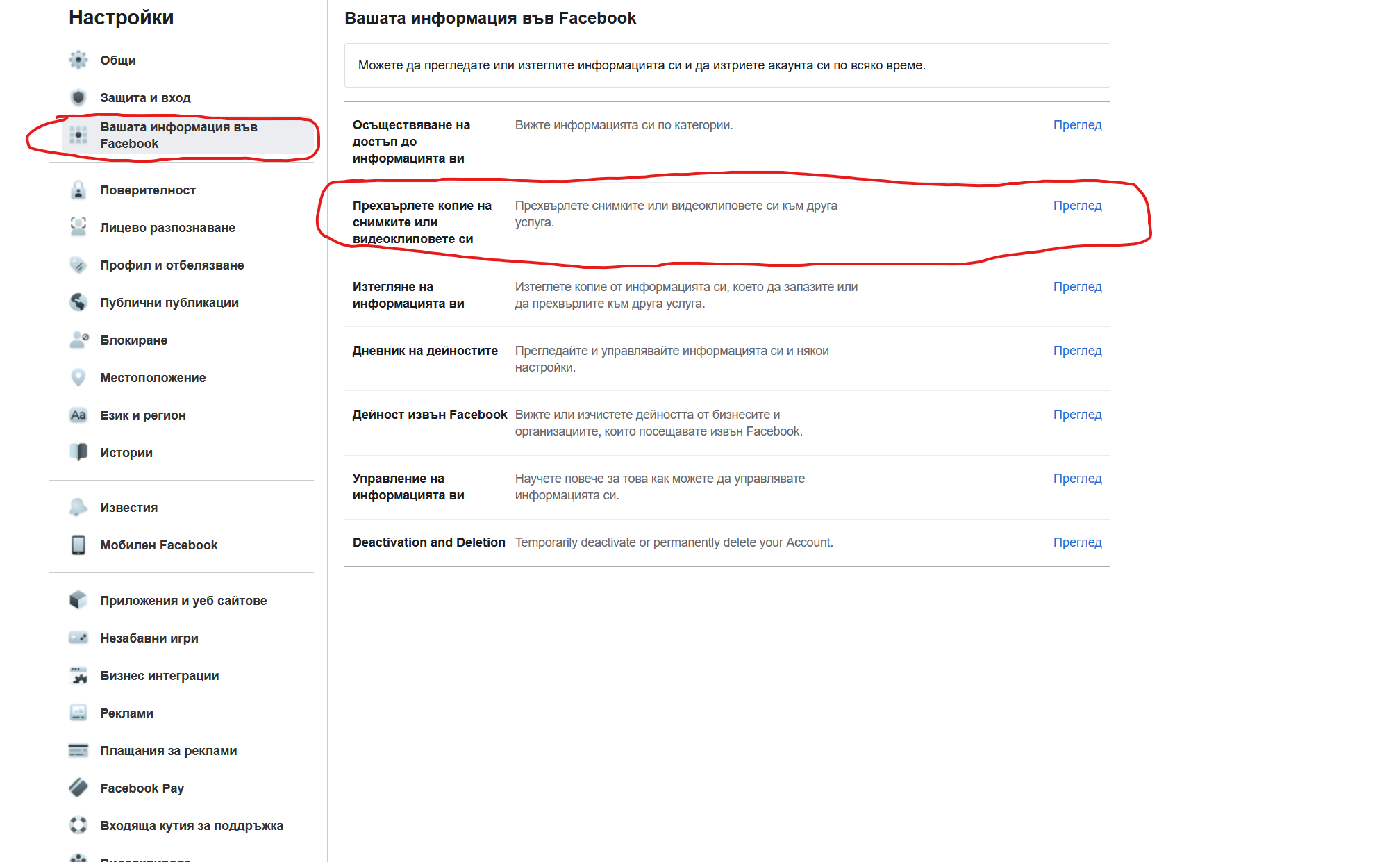This screenshot has height=862, width=1400.
Task: Click the Facebook Pay card icon
Action: click(x=78, y=788)
